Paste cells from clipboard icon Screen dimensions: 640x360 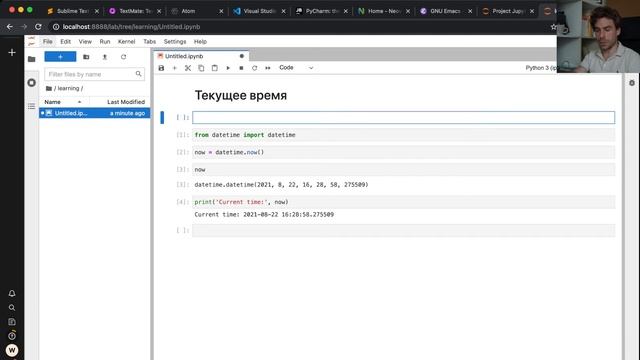[x=215, y=68]
